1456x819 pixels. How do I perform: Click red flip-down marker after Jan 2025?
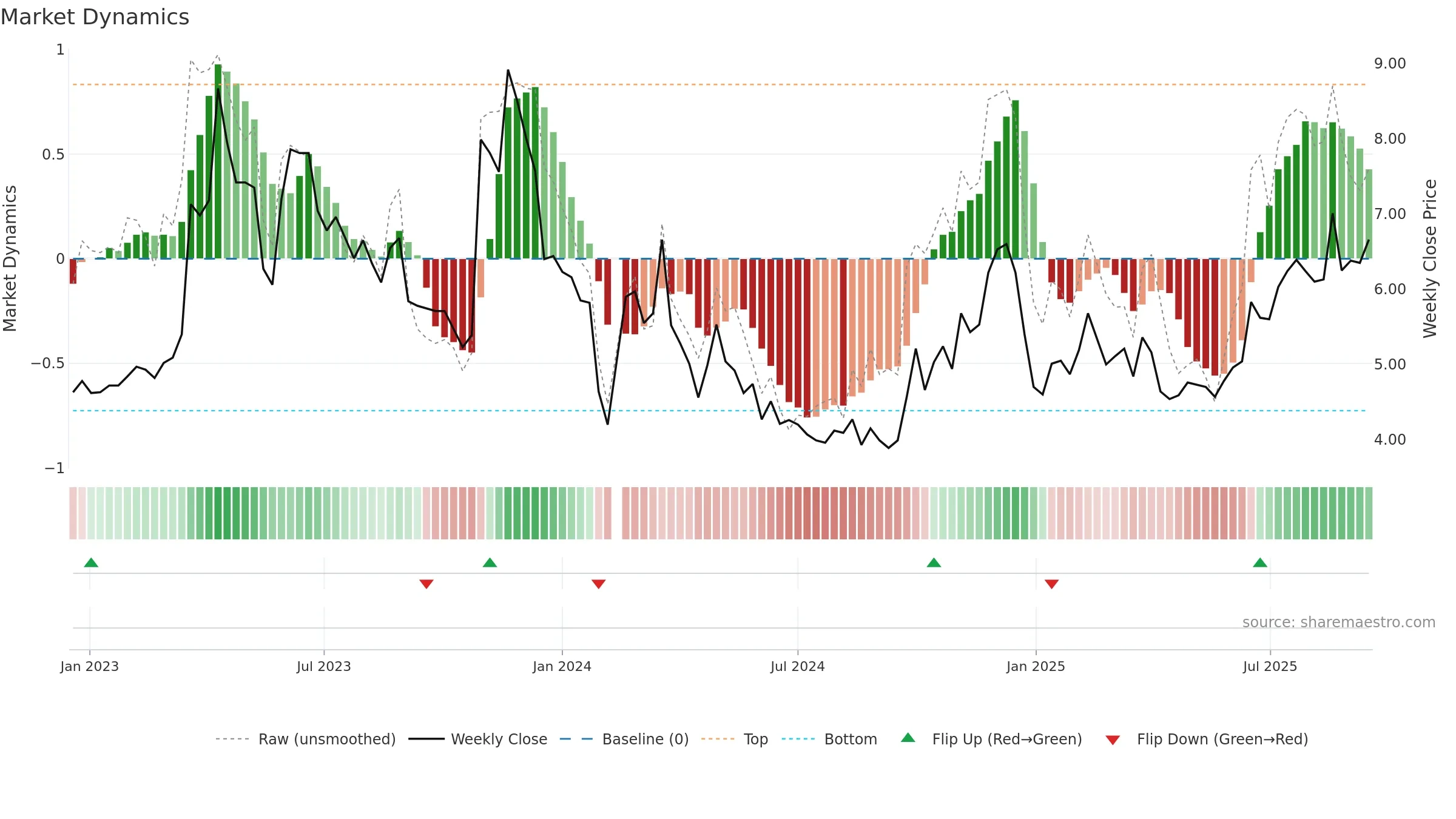pyautogui.click(x=1052, y=584)
